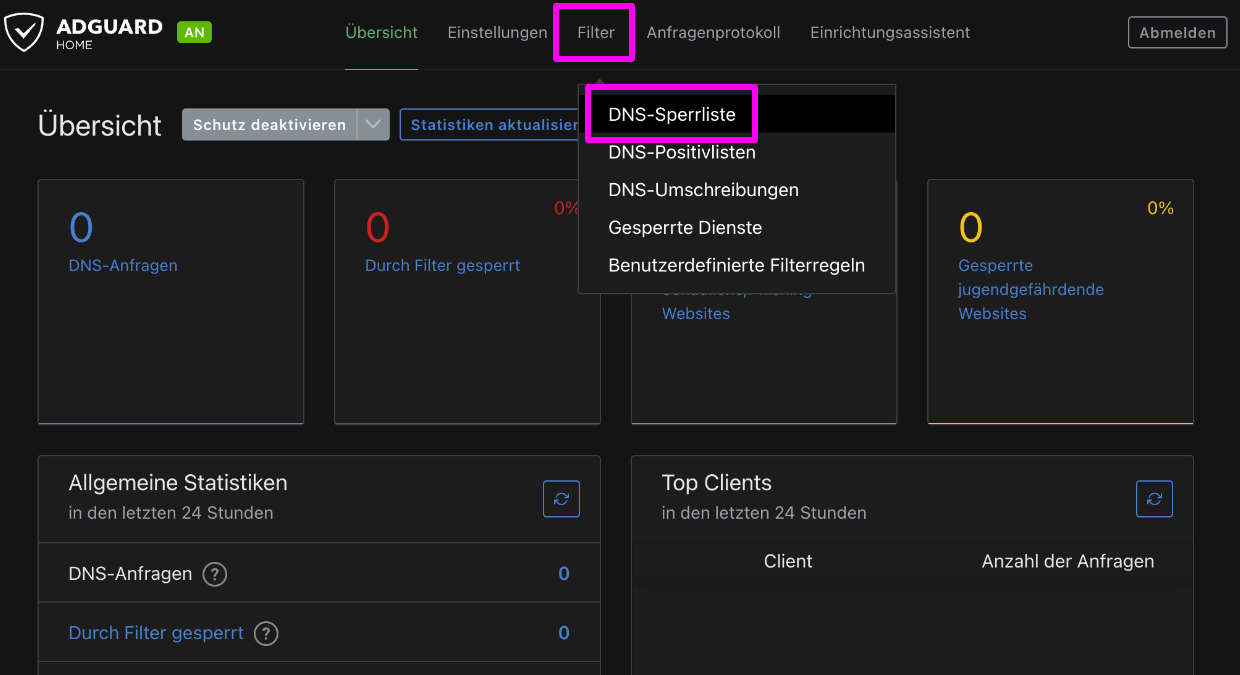Screen dimensions: 1240x675
Task: Open the DNS-Anfragen link in the first card
Action: [123, 266]
